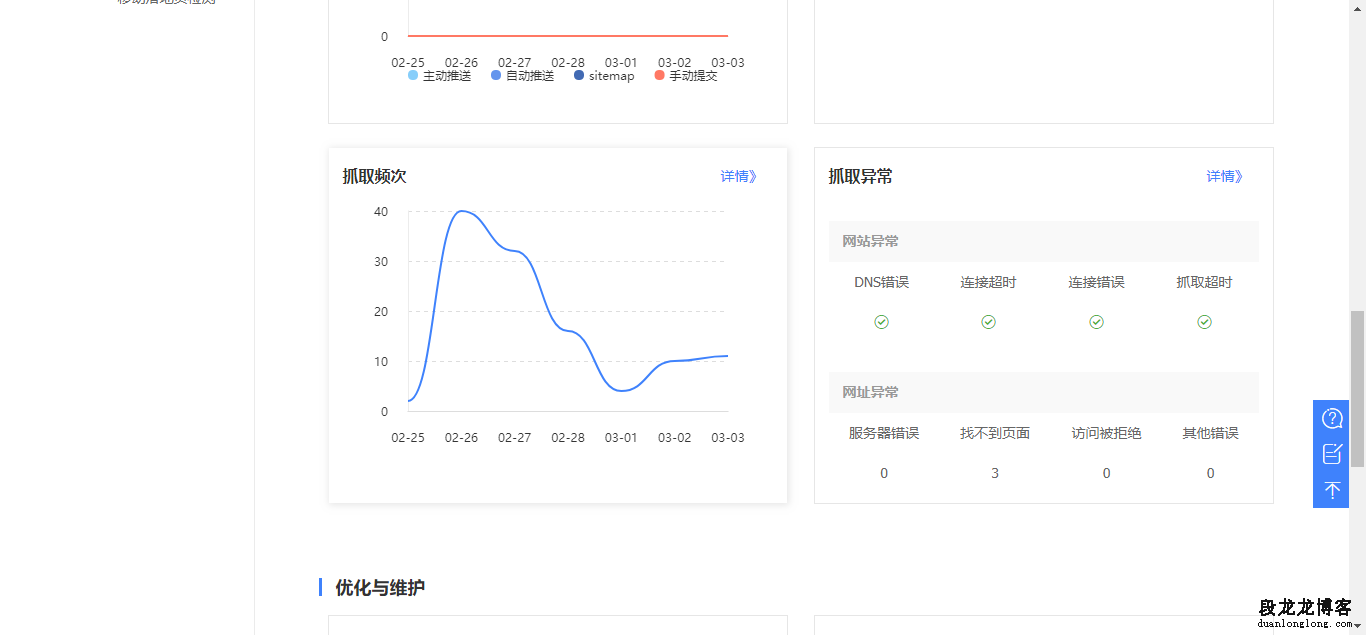The image size is (1366, 635).
Task: Click the green check under 连接超时
Action: point(988,322)
